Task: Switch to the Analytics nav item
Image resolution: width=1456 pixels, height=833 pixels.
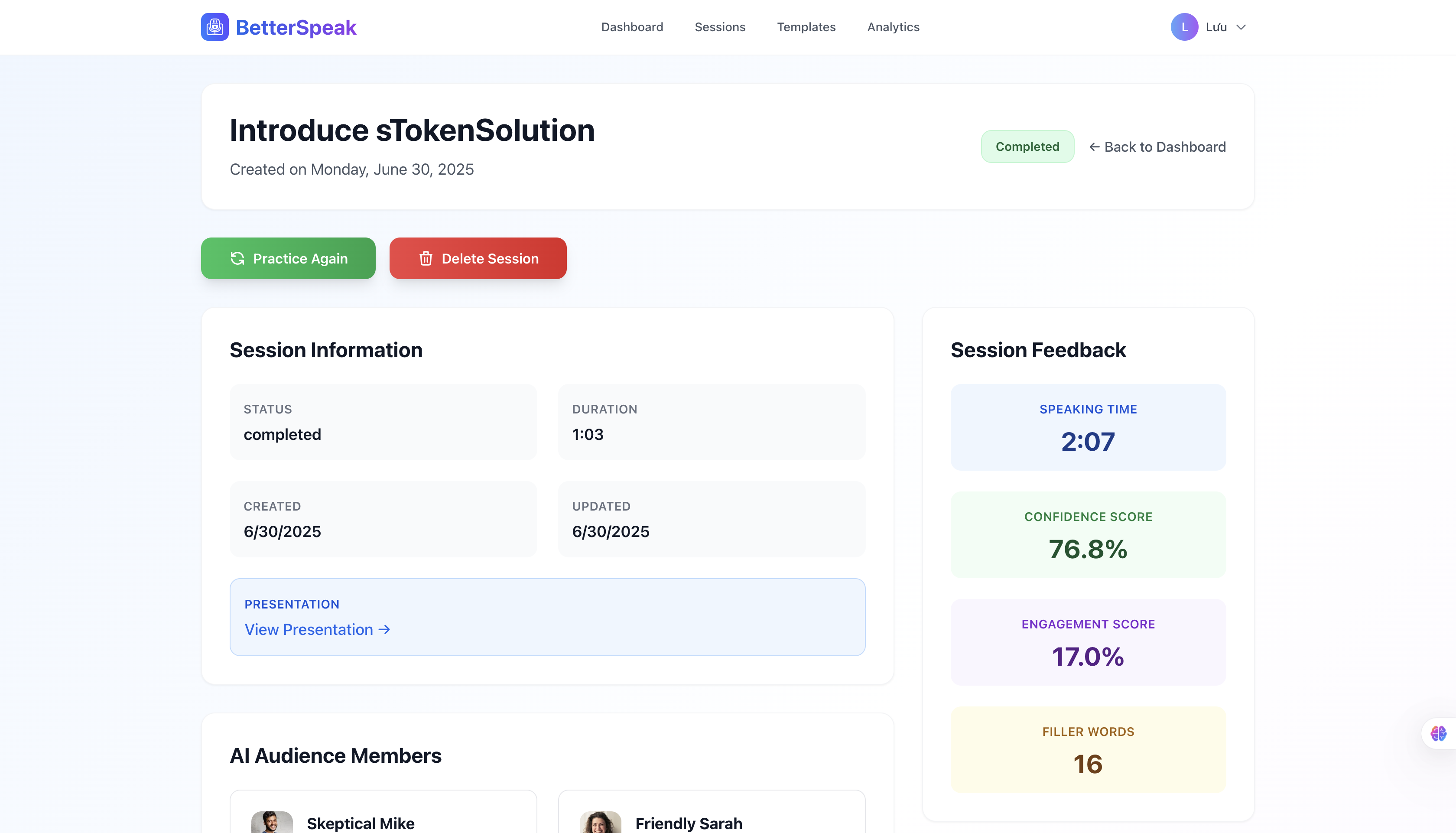Action: click(x=893, y=27)
